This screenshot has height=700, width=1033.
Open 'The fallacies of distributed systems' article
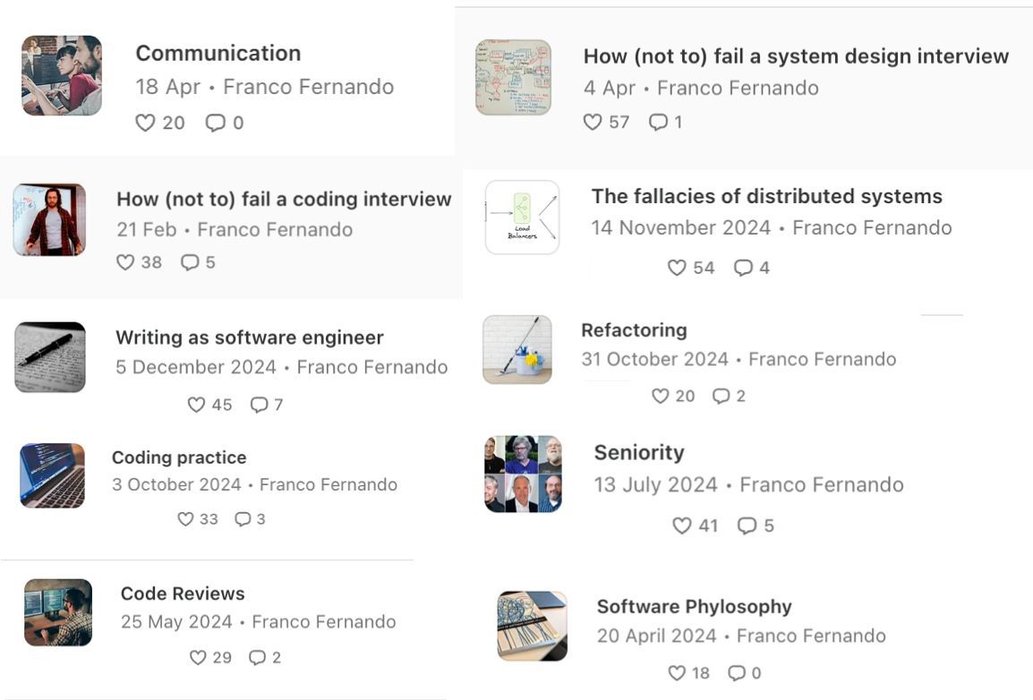(766, 196)
